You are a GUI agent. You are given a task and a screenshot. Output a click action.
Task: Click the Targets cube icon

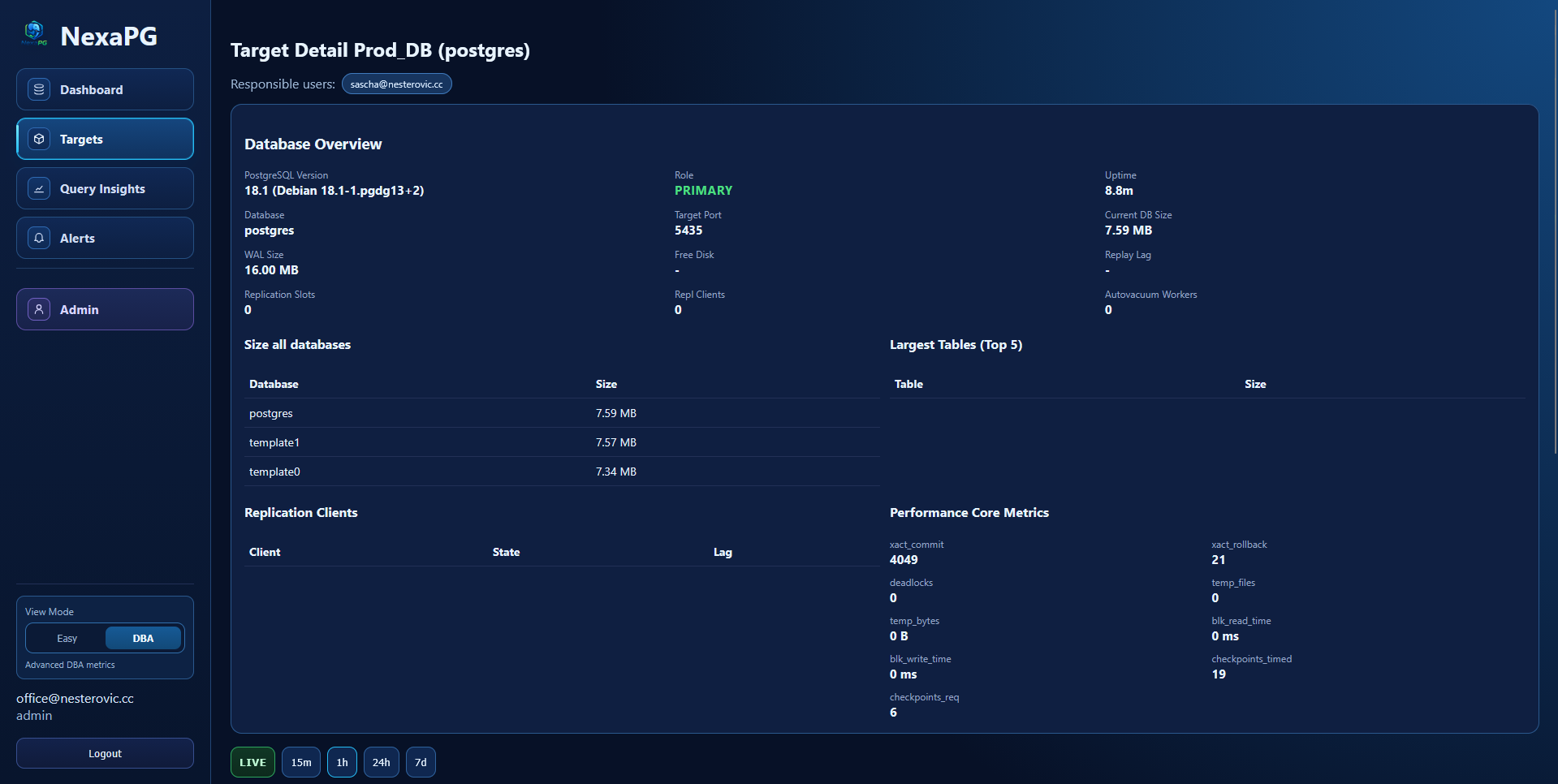pyautogui.click(x=39, y=139)
